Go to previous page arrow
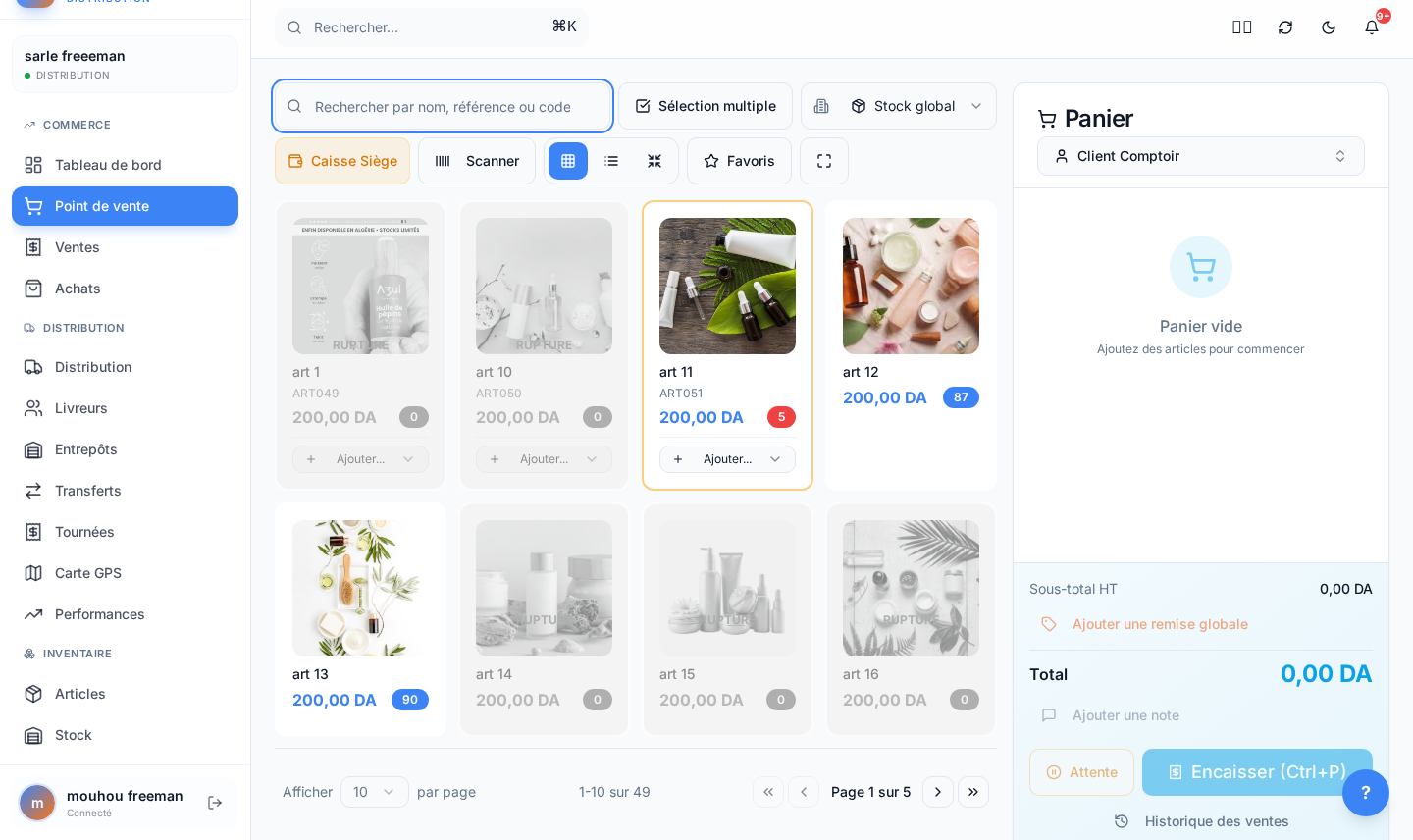 [804, 792]
